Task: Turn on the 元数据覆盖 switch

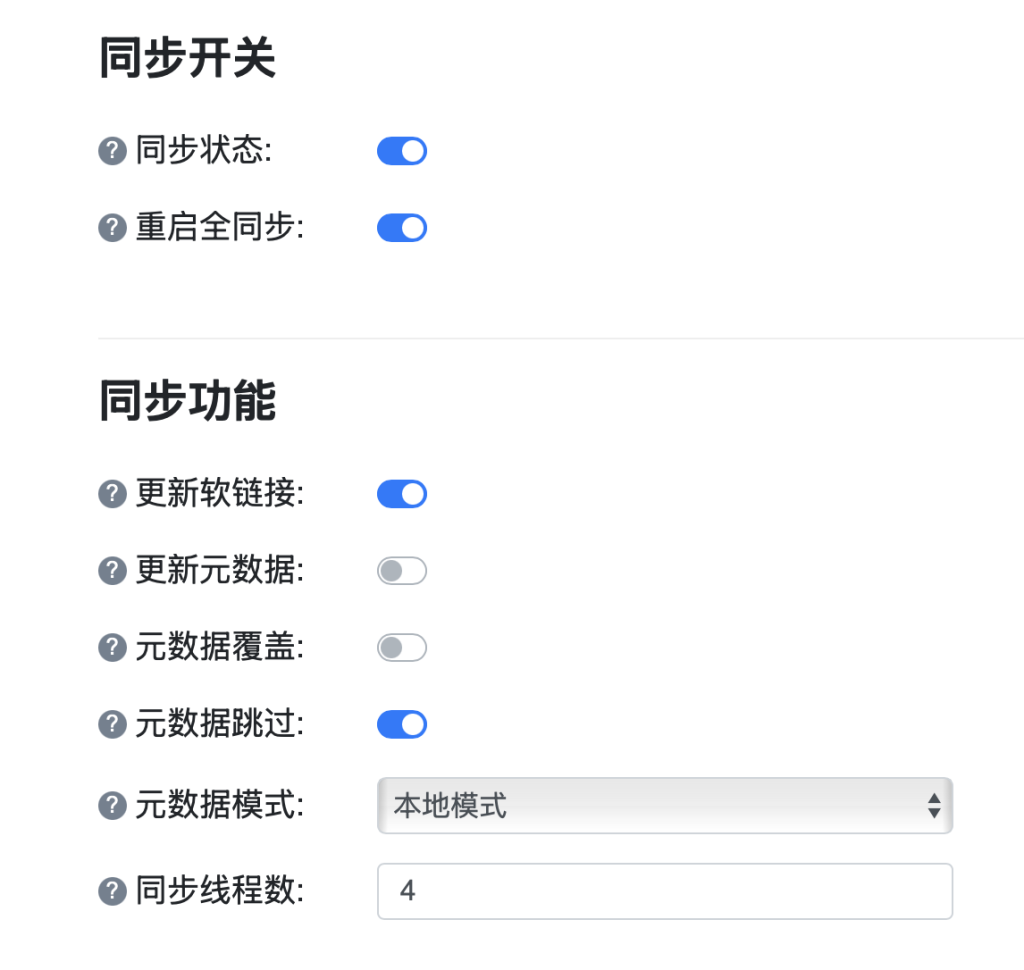Action: (402, 647)
